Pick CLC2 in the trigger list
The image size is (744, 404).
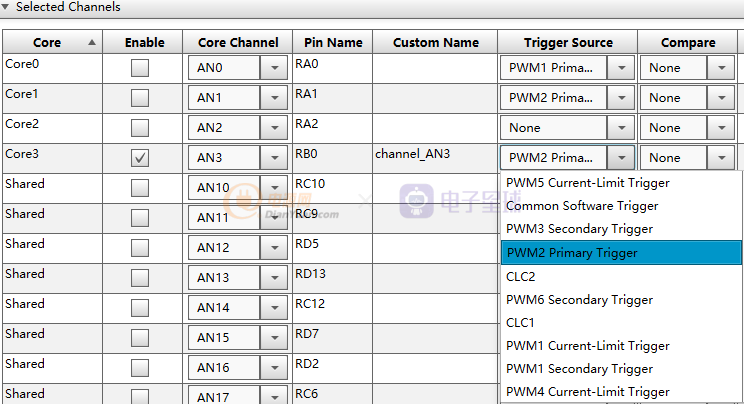pyautogui.click(x=521, y=276)
